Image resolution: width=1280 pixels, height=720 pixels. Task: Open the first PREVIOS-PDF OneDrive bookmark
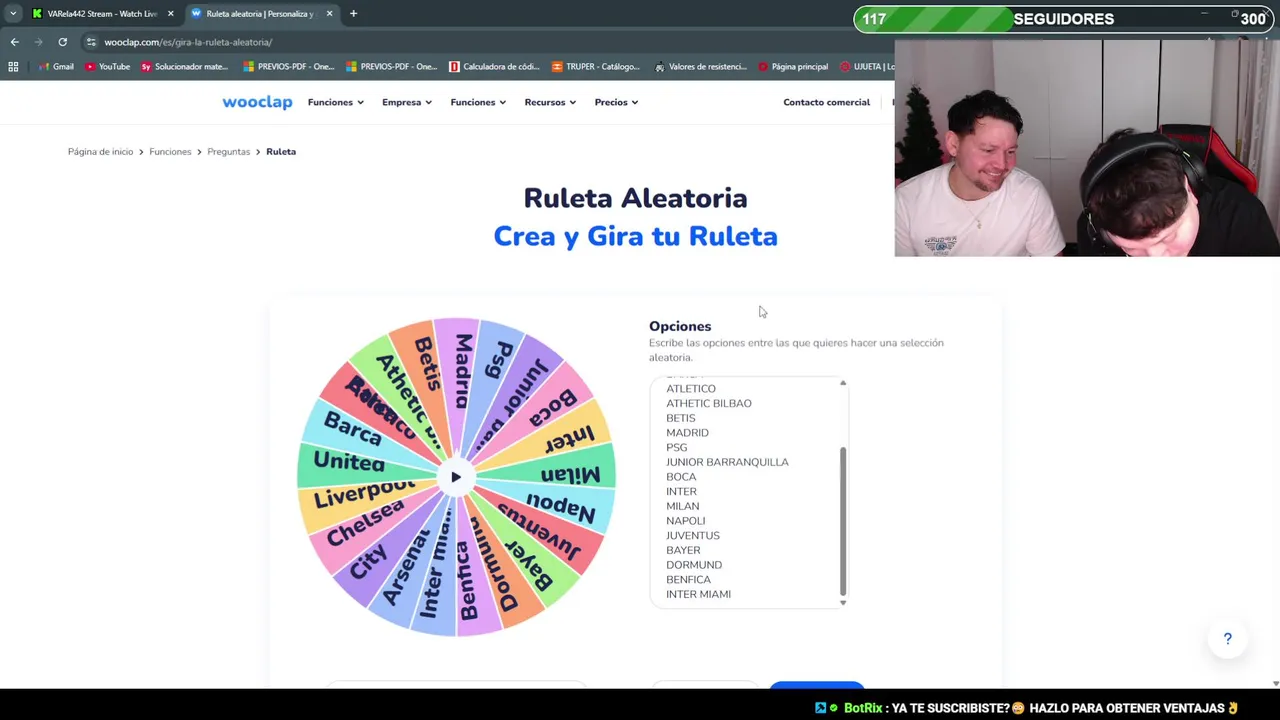click(x=288, y=67)
